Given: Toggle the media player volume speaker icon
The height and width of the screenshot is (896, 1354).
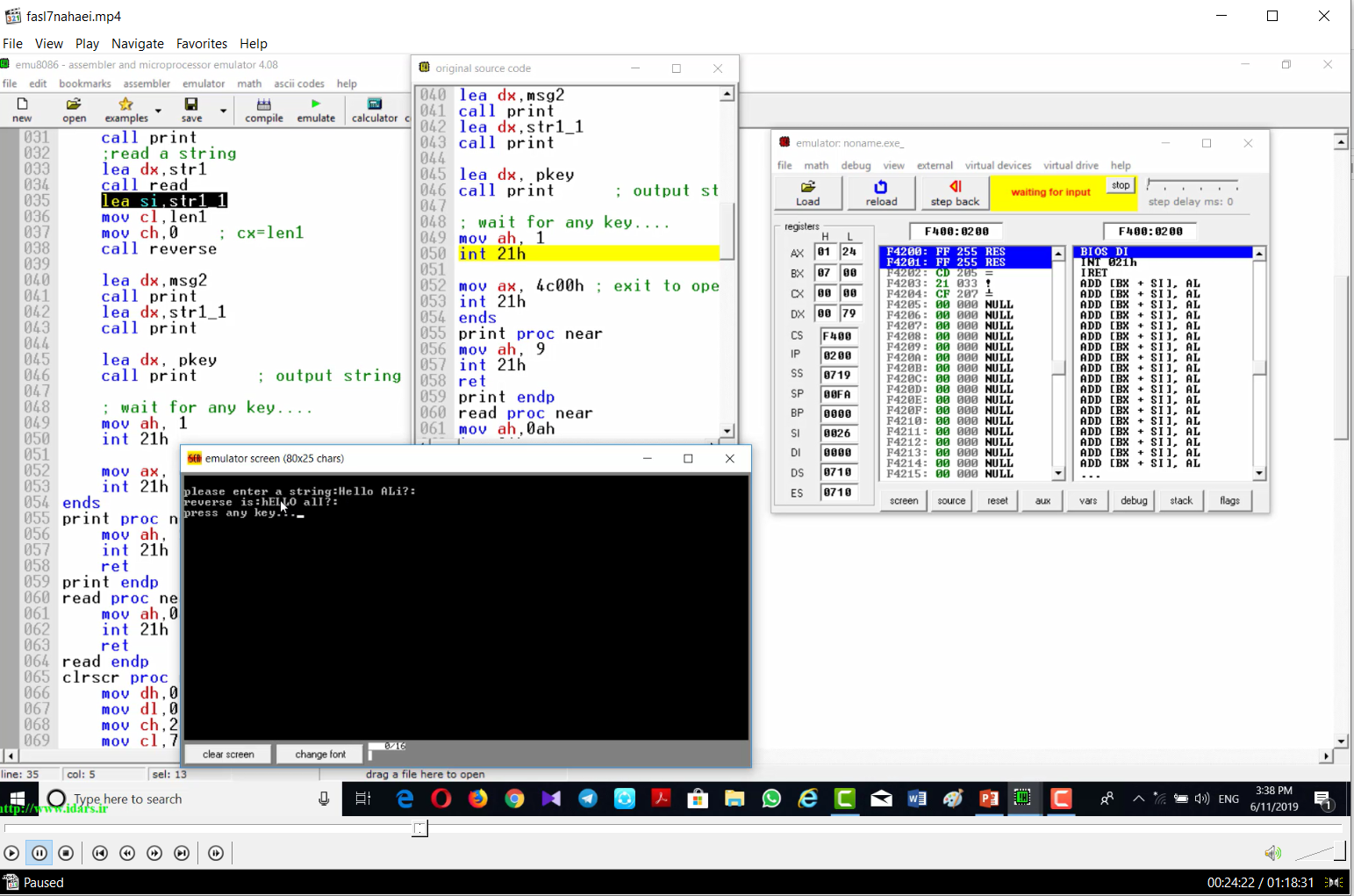Looking at the screenshot, I should point(1272,853).
